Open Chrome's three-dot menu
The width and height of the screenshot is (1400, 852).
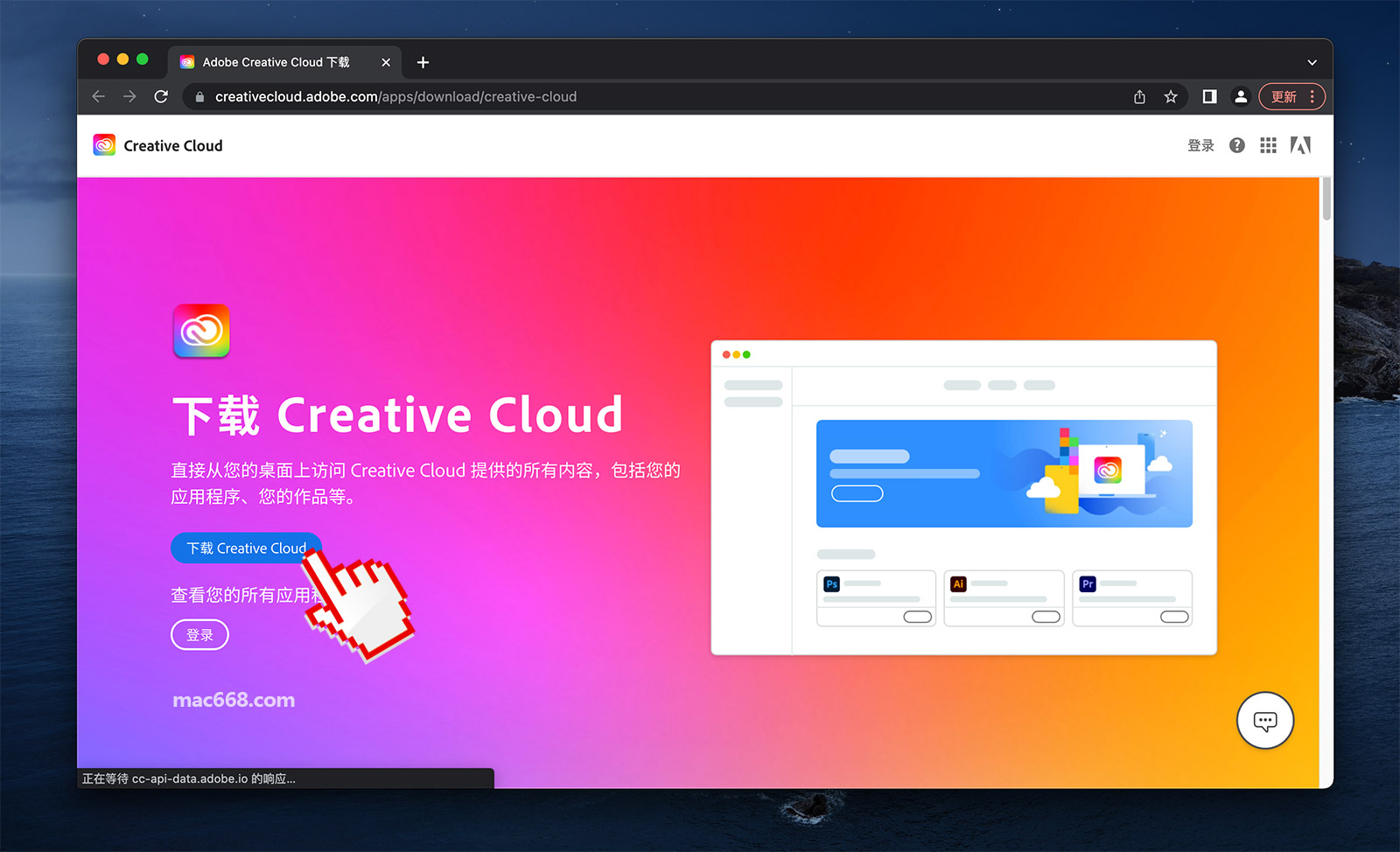pyautogui.click(x=1312, y=96)
